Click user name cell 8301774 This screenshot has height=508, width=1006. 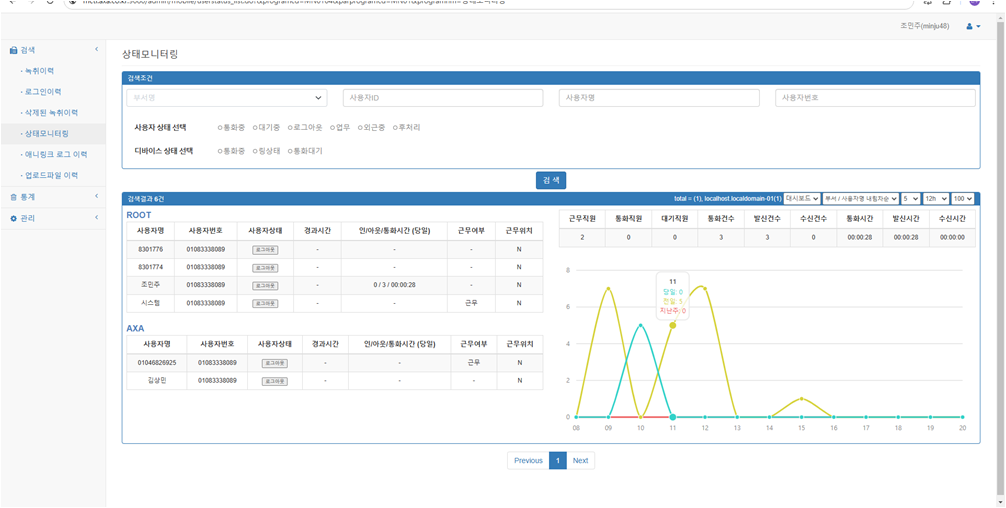(150, 267)
